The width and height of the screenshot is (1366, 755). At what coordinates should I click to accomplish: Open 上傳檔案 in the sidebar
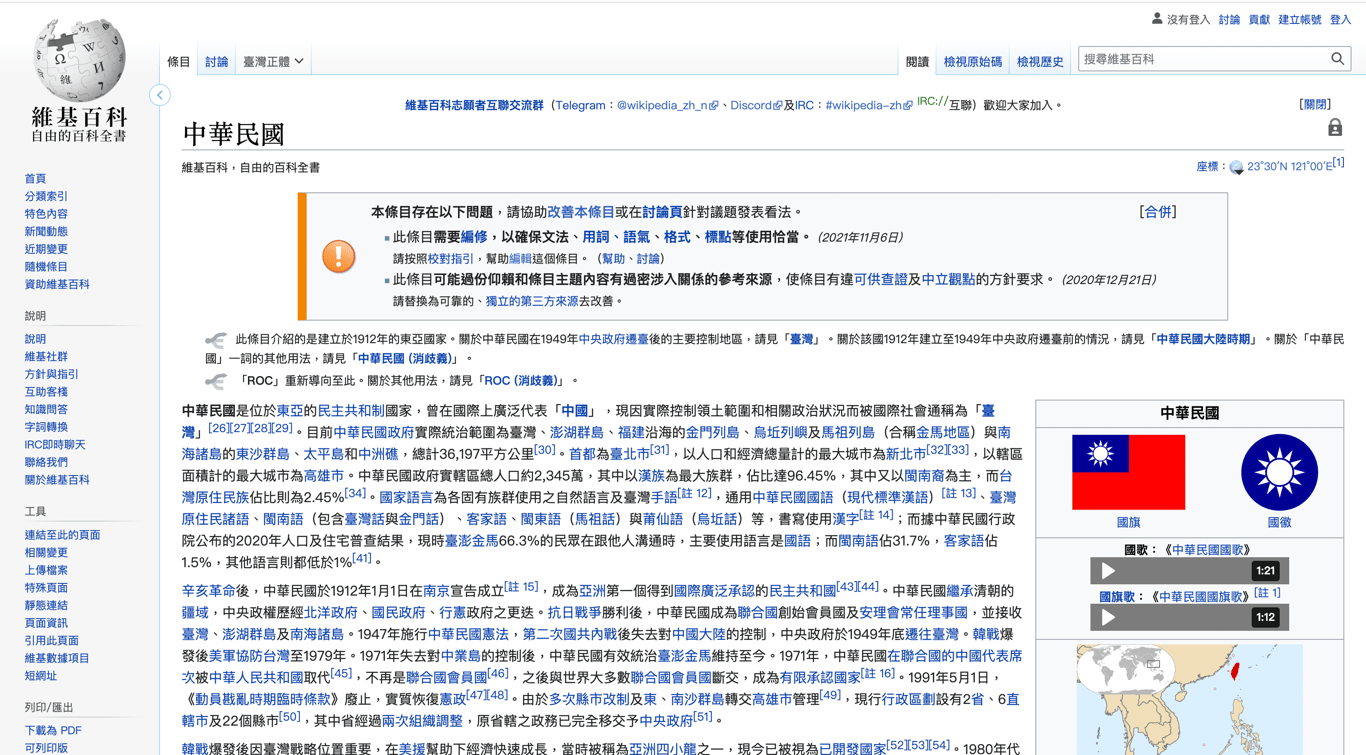pyautogui.click(x=46, y=570)
